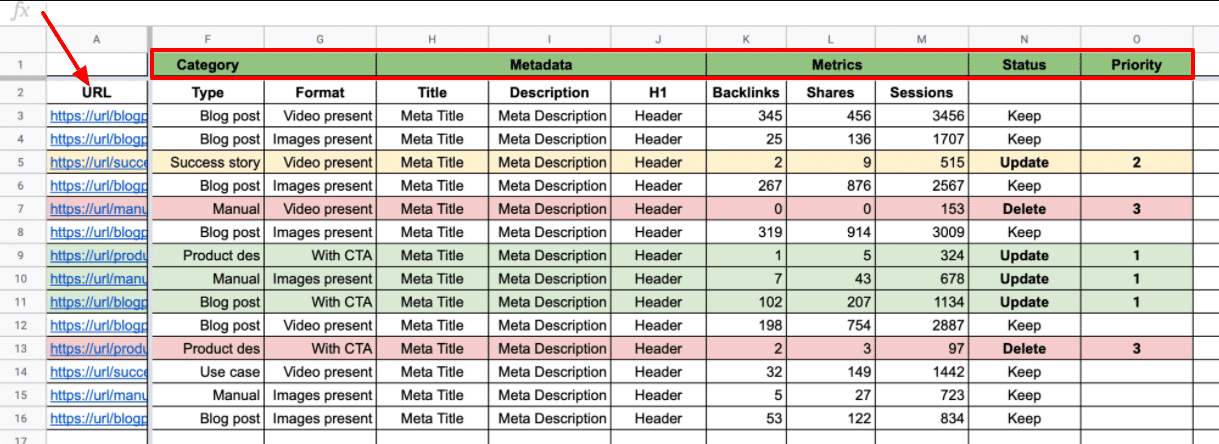Click the URL heading cell in column A
The height and width of the screenshot is (444, 1219).
[97, 92]
